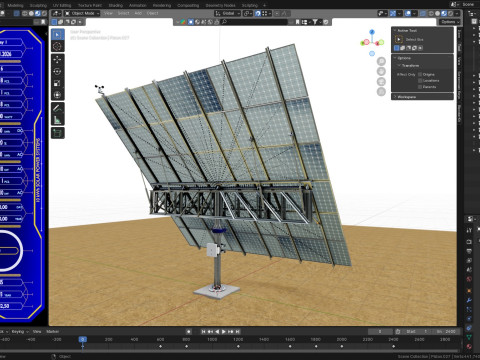Toggle auto keying record button in timeline
The height and width of the screenshot is (360, 480).
[189, 332]
